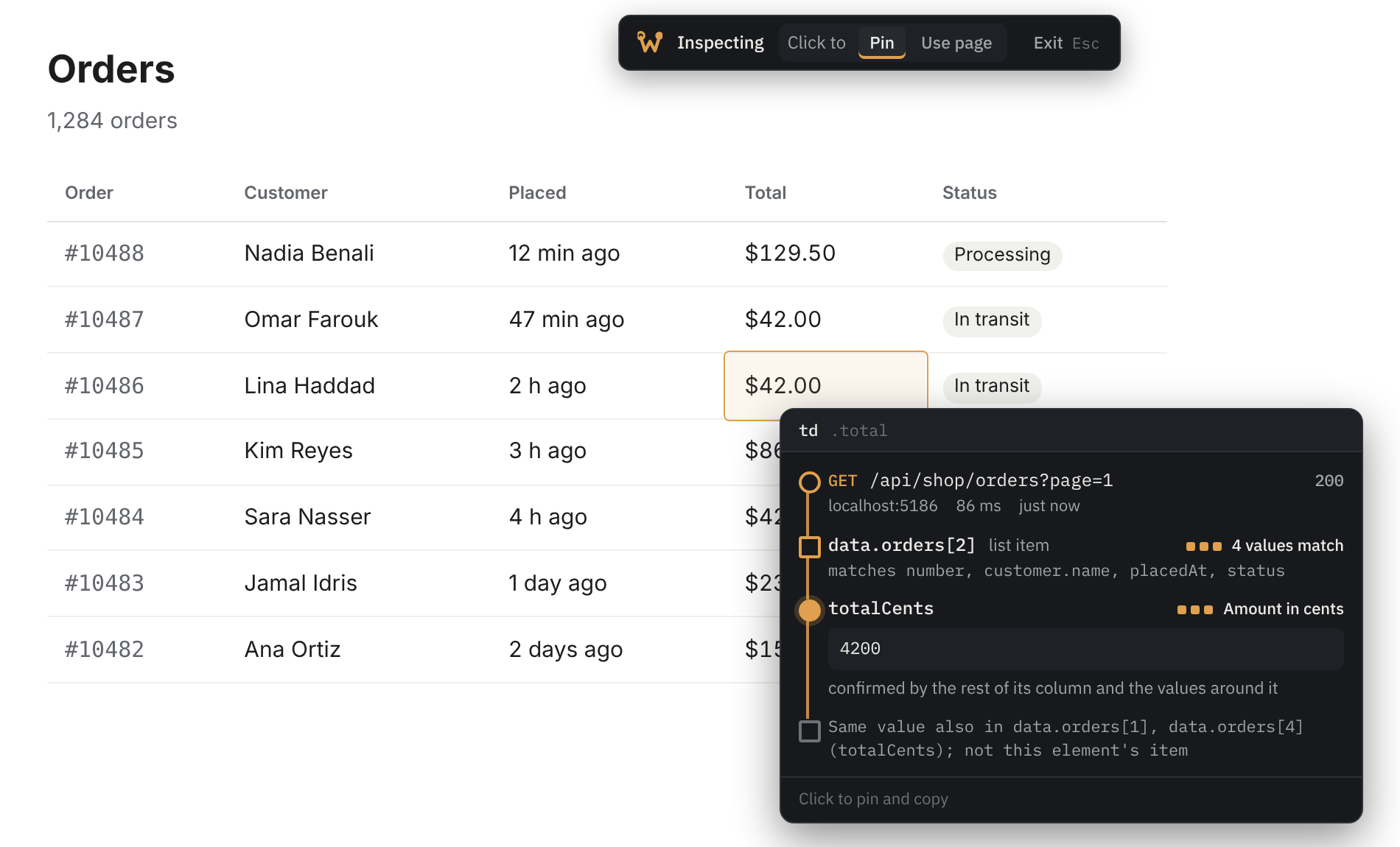Viewport: 1400px width, 847px height.
Task: Click the /api/shop/orders?page=1 request path
Action: tap(991, 481)
